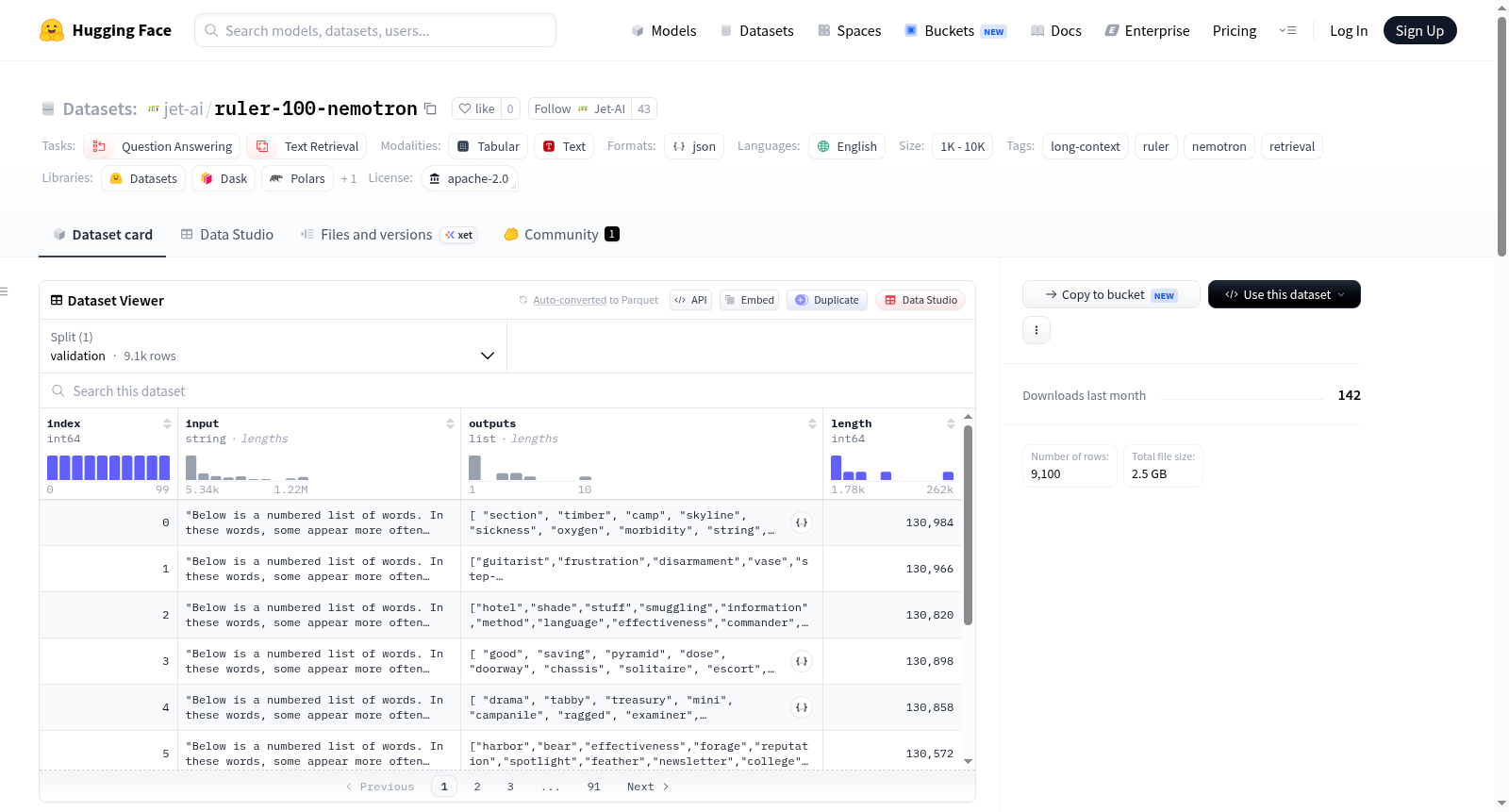1509x812 pixels.
Task: Click the Embed viewer button
Action: [749, 300]
